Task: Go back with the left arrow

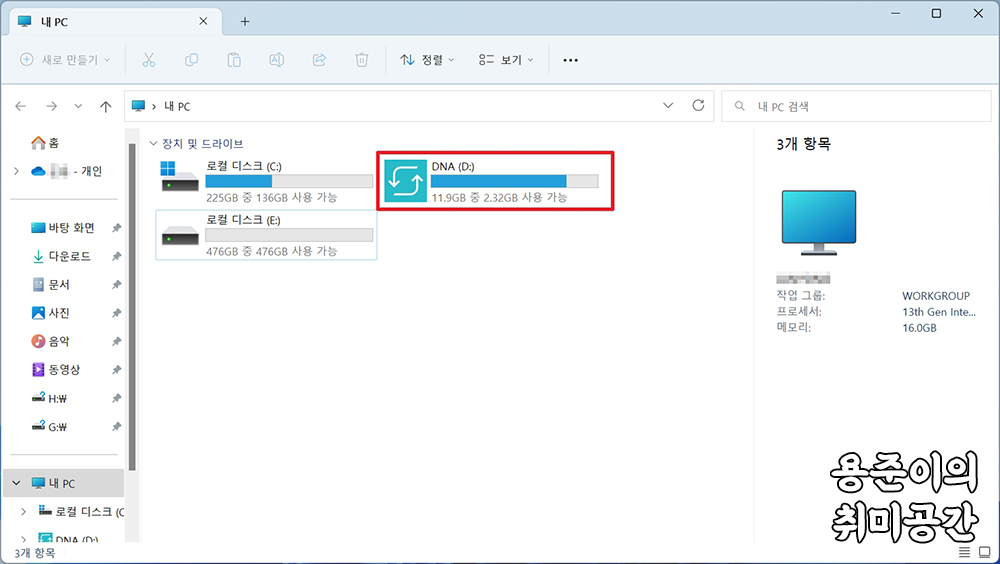Action: coord(20,106)
